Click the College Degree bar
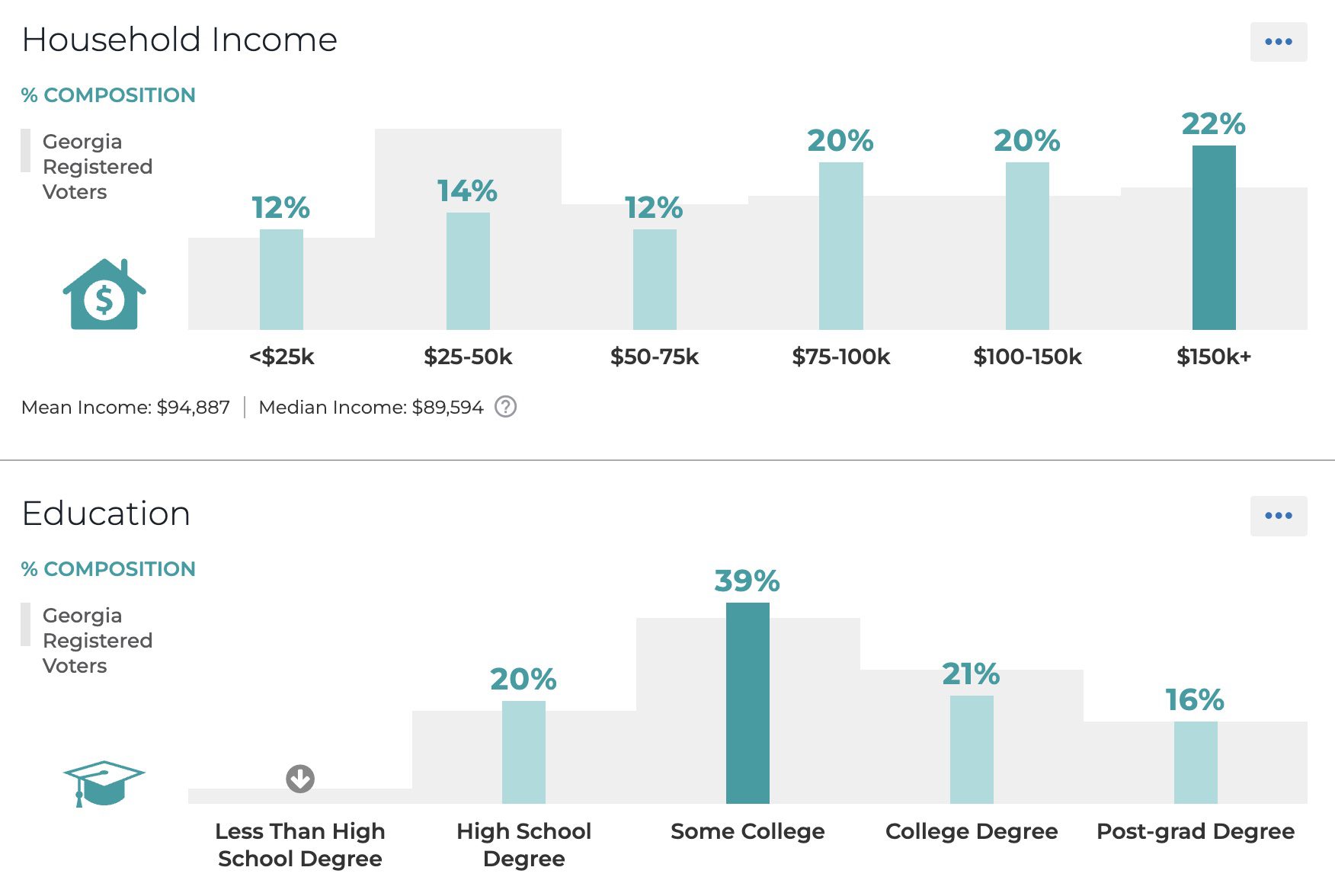Screen dimensions: 1335x896 click(x=972, y=750)
